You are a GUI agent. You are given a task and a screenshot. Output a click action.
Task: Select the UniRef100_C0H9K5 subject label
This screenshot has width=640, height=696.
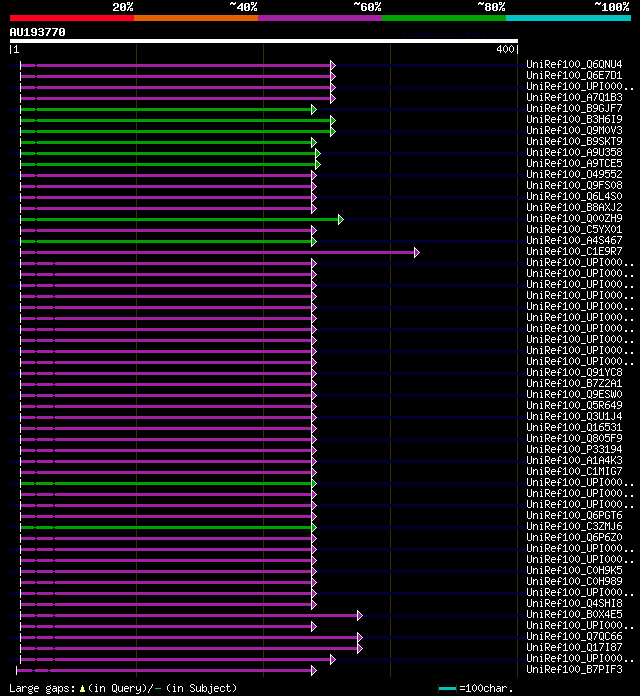(x=574, y=570)
